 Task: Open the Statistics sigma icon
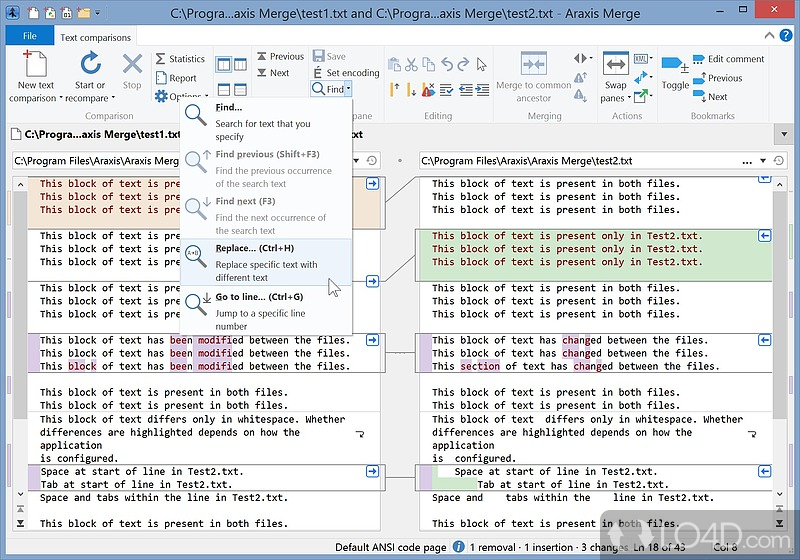pyautogui.click(x=161, y=59)
